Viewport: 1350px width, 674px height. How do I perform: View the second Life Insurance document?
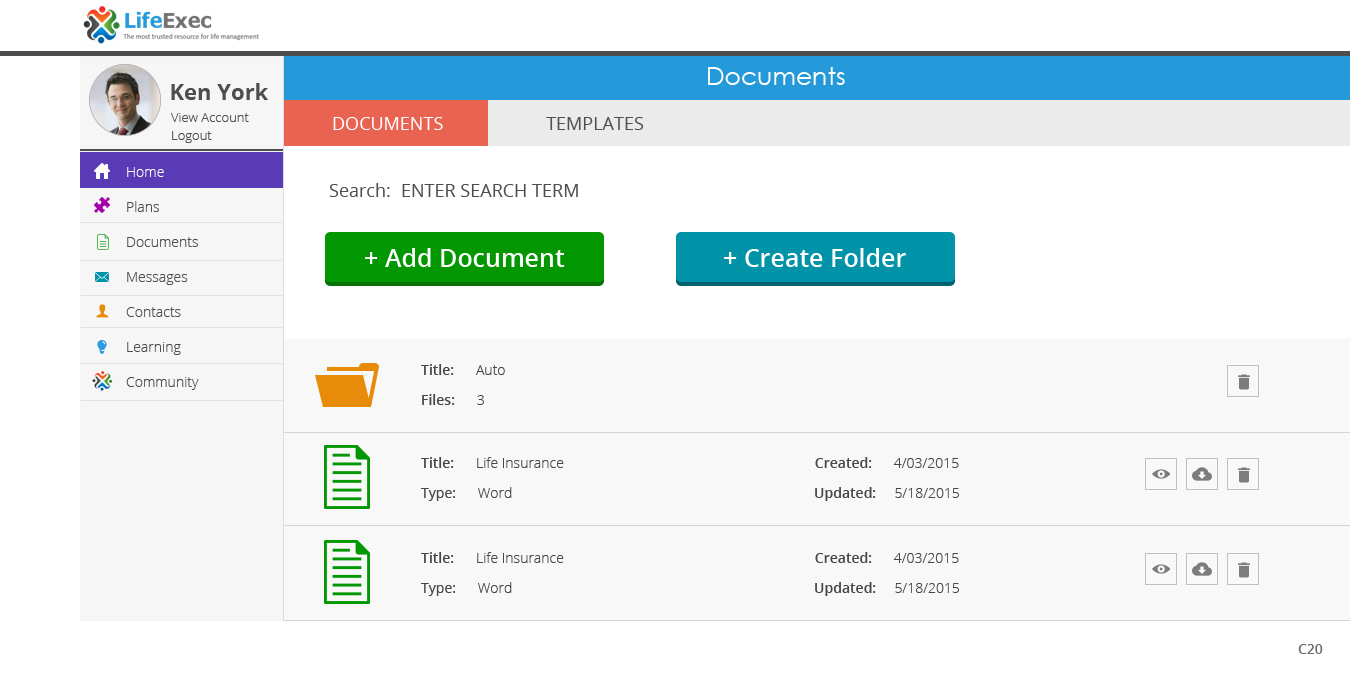click(1161, 569)
